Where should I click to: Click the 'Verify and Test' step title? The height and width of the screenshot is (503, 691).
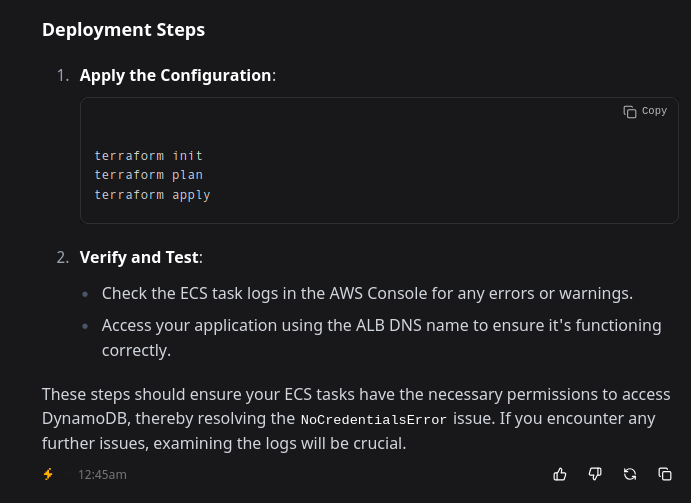[x=139, y=257]
